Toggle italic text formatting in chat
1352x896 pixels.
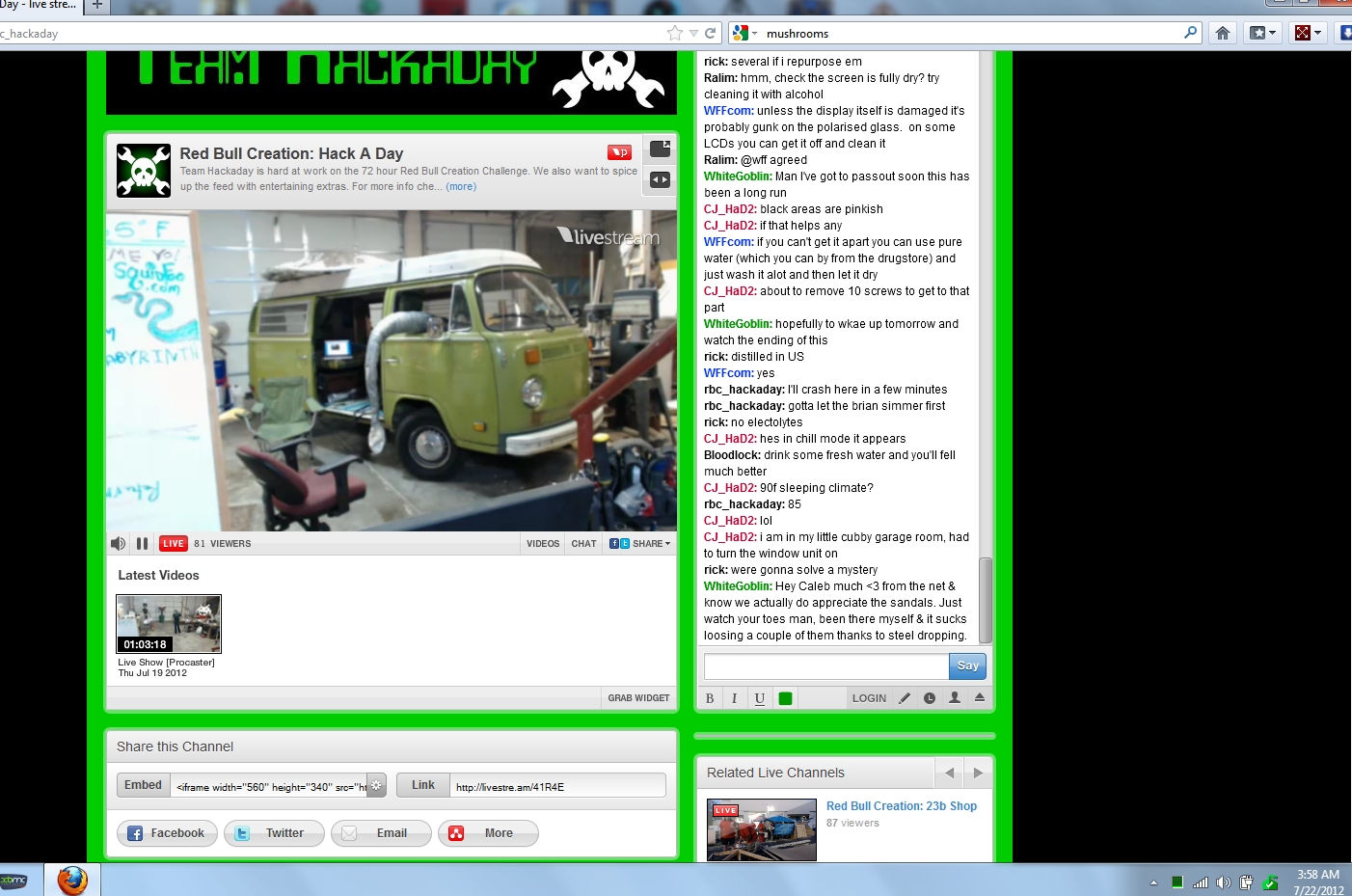point(735,698)
